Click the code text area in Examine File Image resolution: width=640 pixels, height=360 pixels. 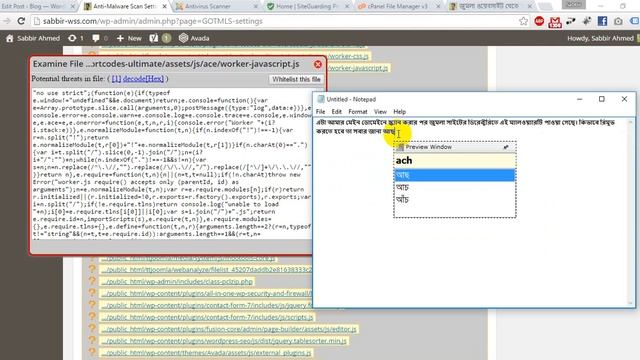pos(172,163)
